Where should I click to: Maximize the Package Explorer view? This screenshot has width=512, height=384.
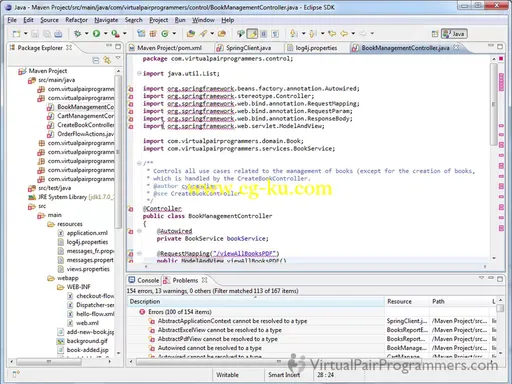point(118,46)
